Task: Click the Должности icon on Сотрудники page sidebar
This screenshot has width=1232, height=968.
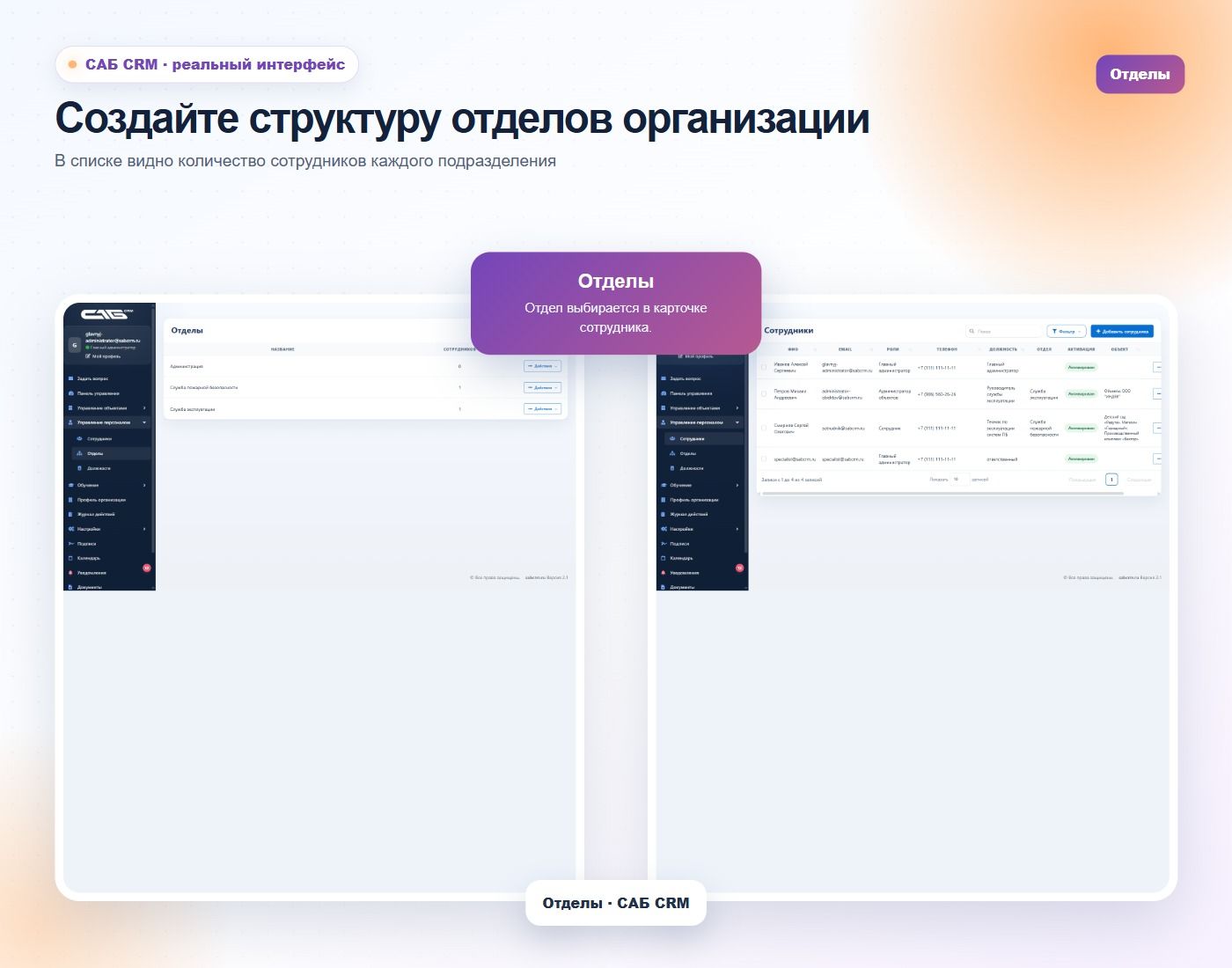Action: point(672,468)
